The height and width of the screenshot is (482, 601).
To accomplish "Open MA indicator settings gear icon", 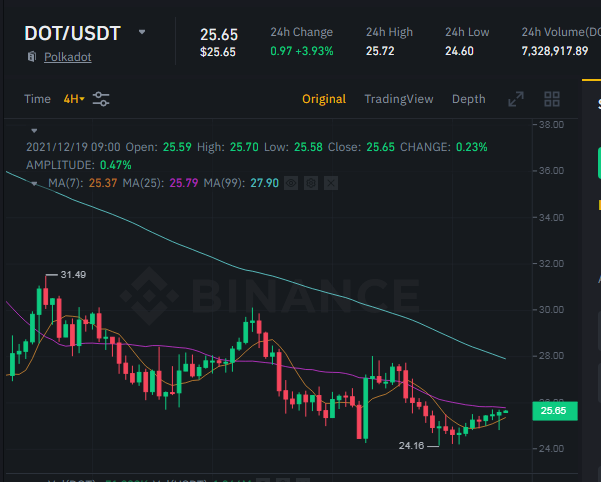I will [x=311, y=183].
